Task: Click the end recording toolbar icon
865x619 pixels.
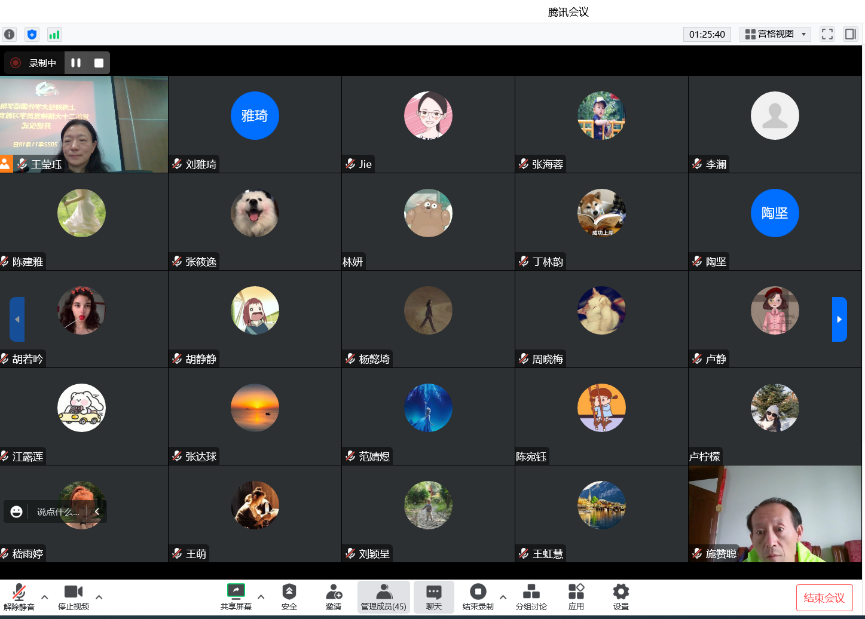Action: point(477,593)
